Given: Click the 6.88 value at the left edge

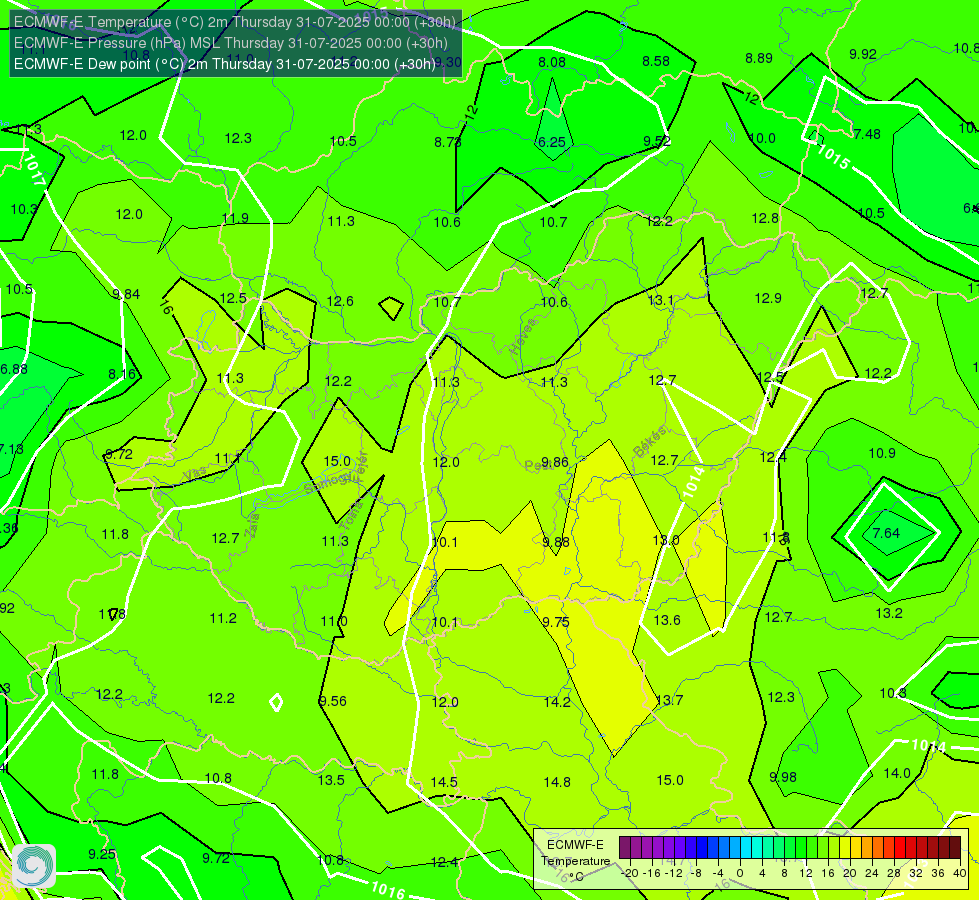Looking at the screenshot, I should click(14, 369).
